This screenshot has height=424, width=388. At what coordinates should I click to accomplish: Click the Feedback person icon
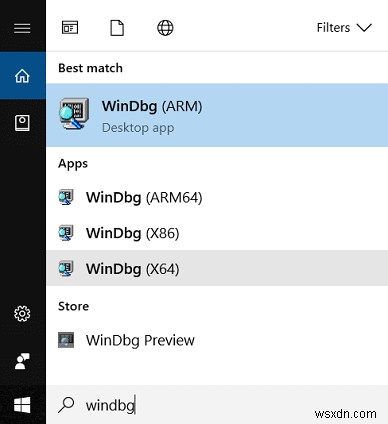tap(22, 361)
